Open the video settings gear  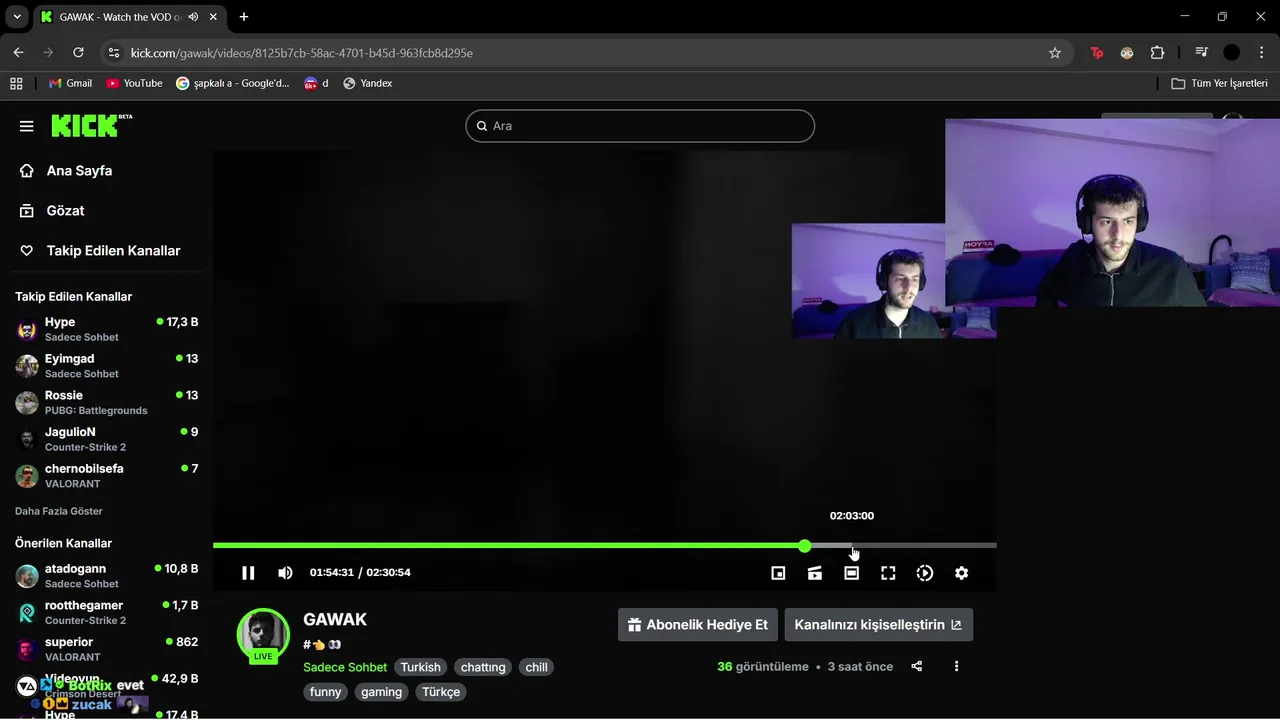961,573
